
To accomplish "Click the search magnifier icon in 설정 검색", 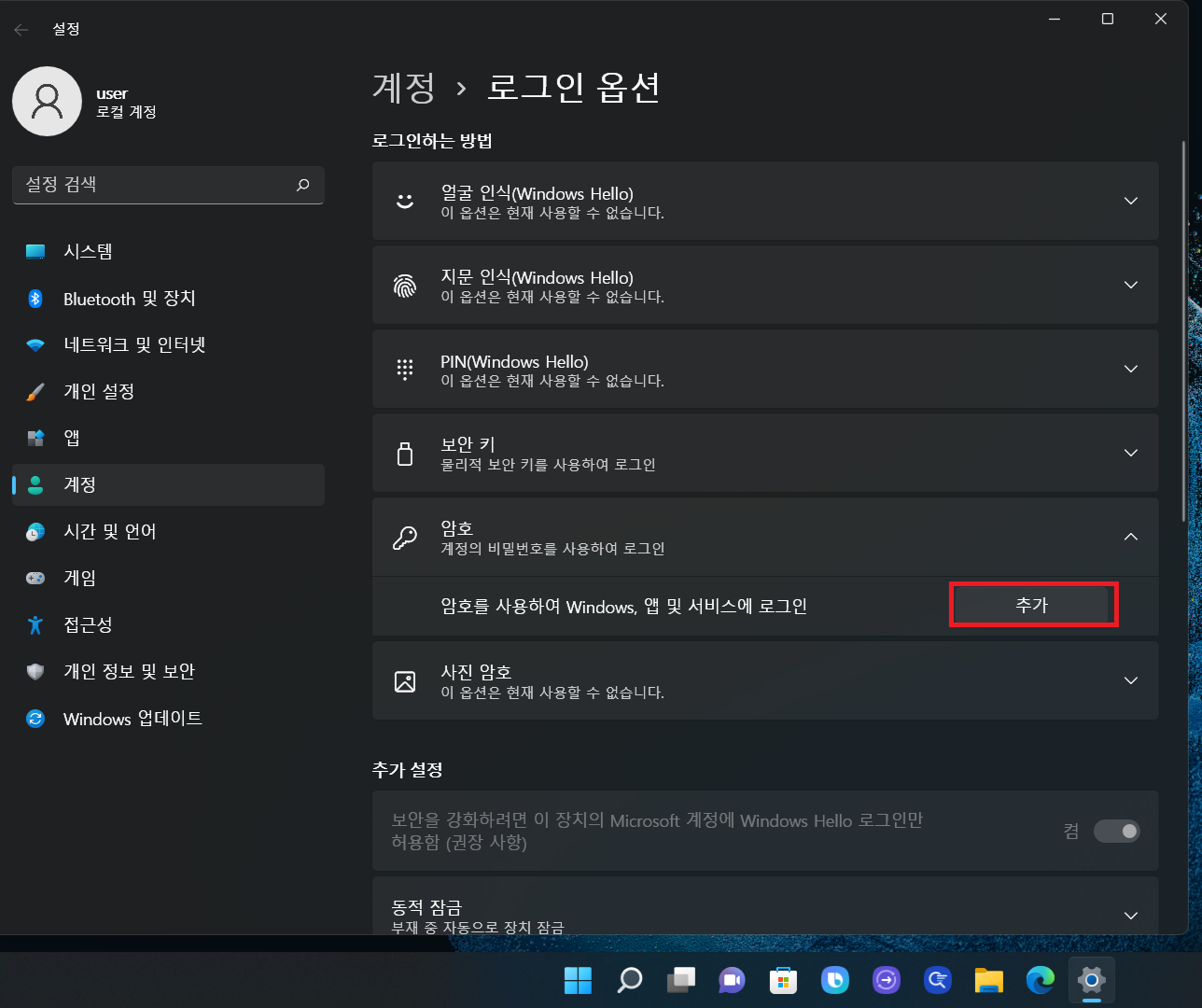I will pos(302,185).
